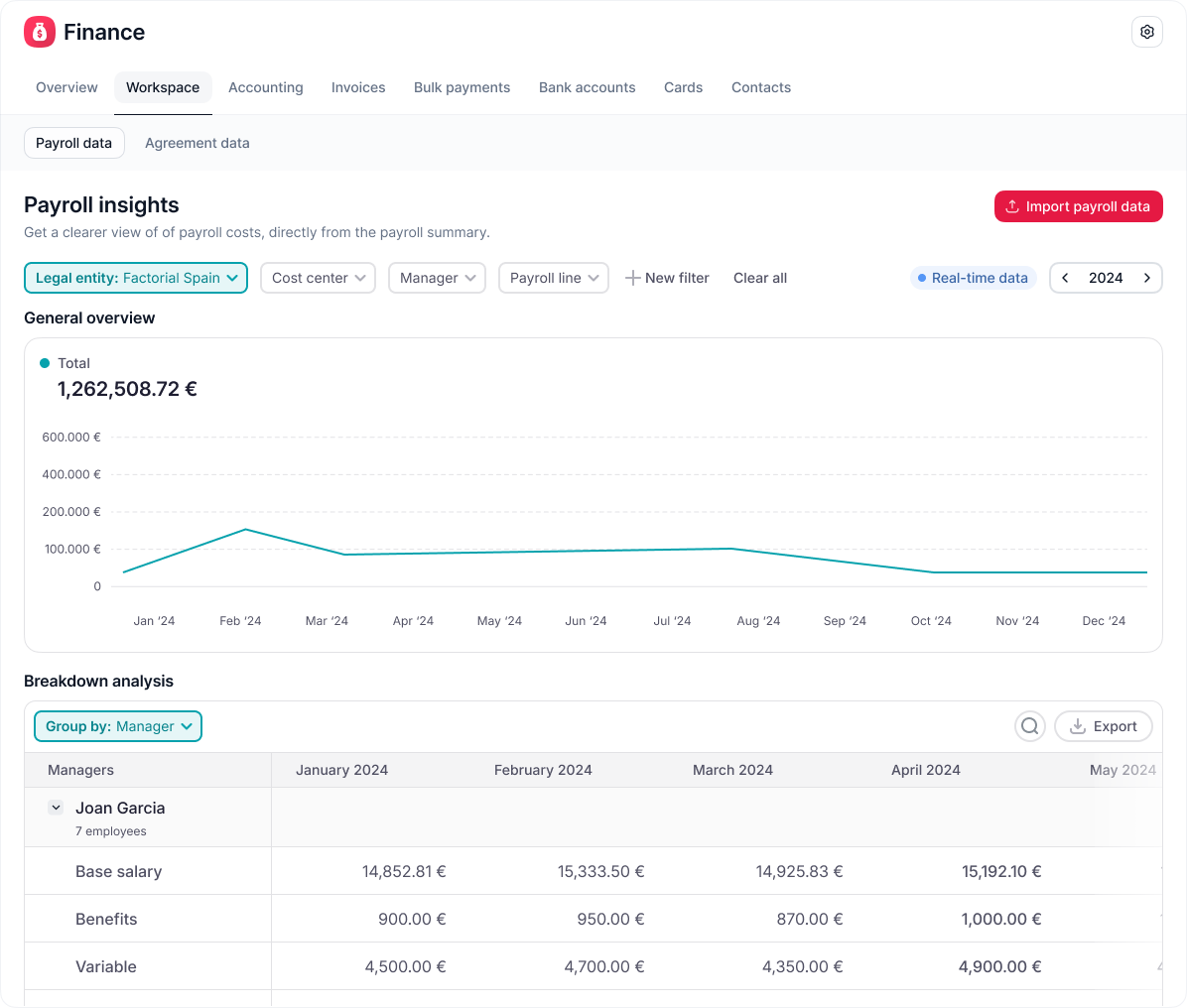Image resolution: width=1187 pixels, height=1008 pixels.
Task: Click April variable value 4,900.00 €
Action: (x=1000, y=966)
